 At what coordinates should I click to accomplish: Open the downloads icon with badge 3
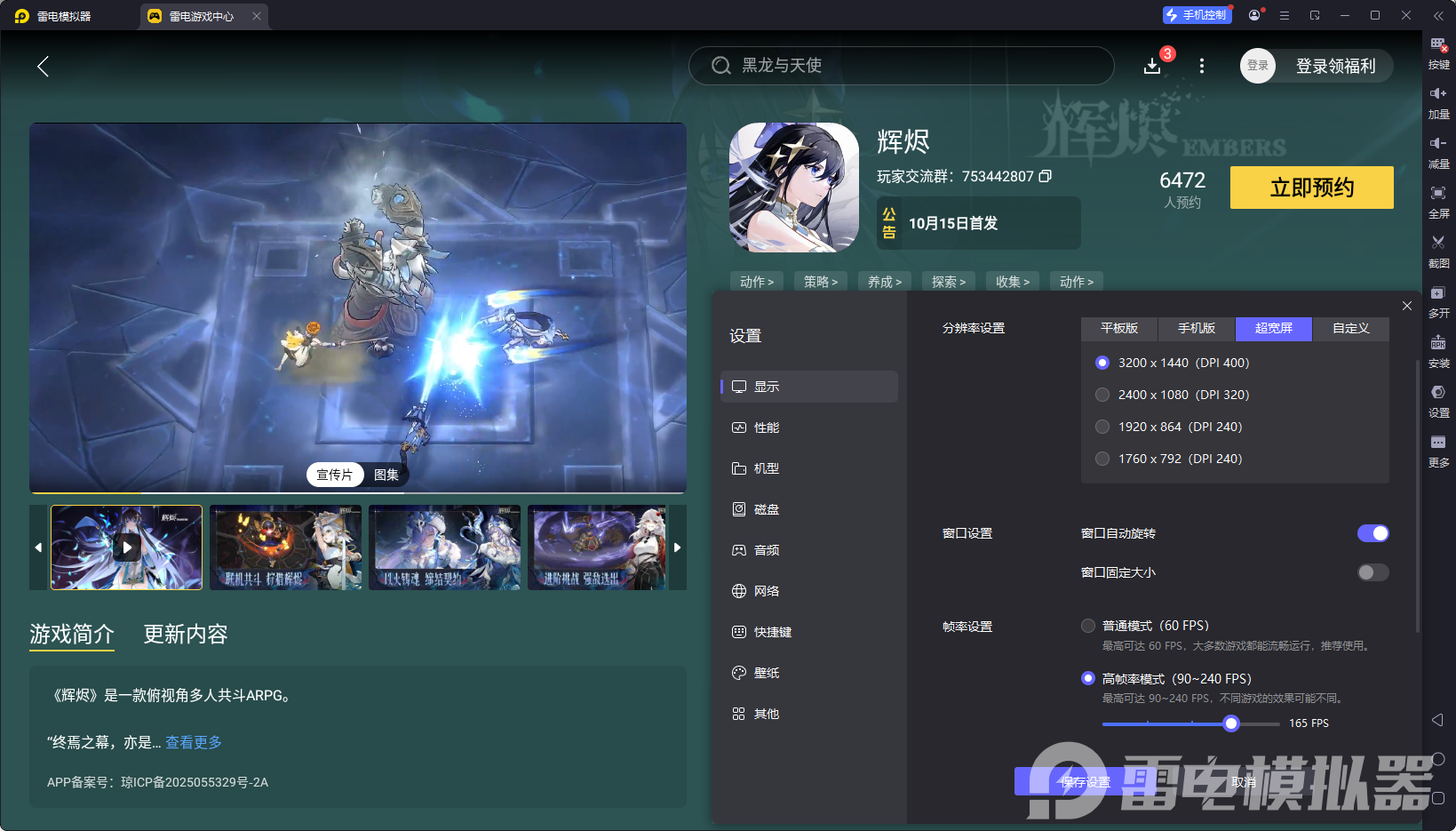(x=1152, y=66)
